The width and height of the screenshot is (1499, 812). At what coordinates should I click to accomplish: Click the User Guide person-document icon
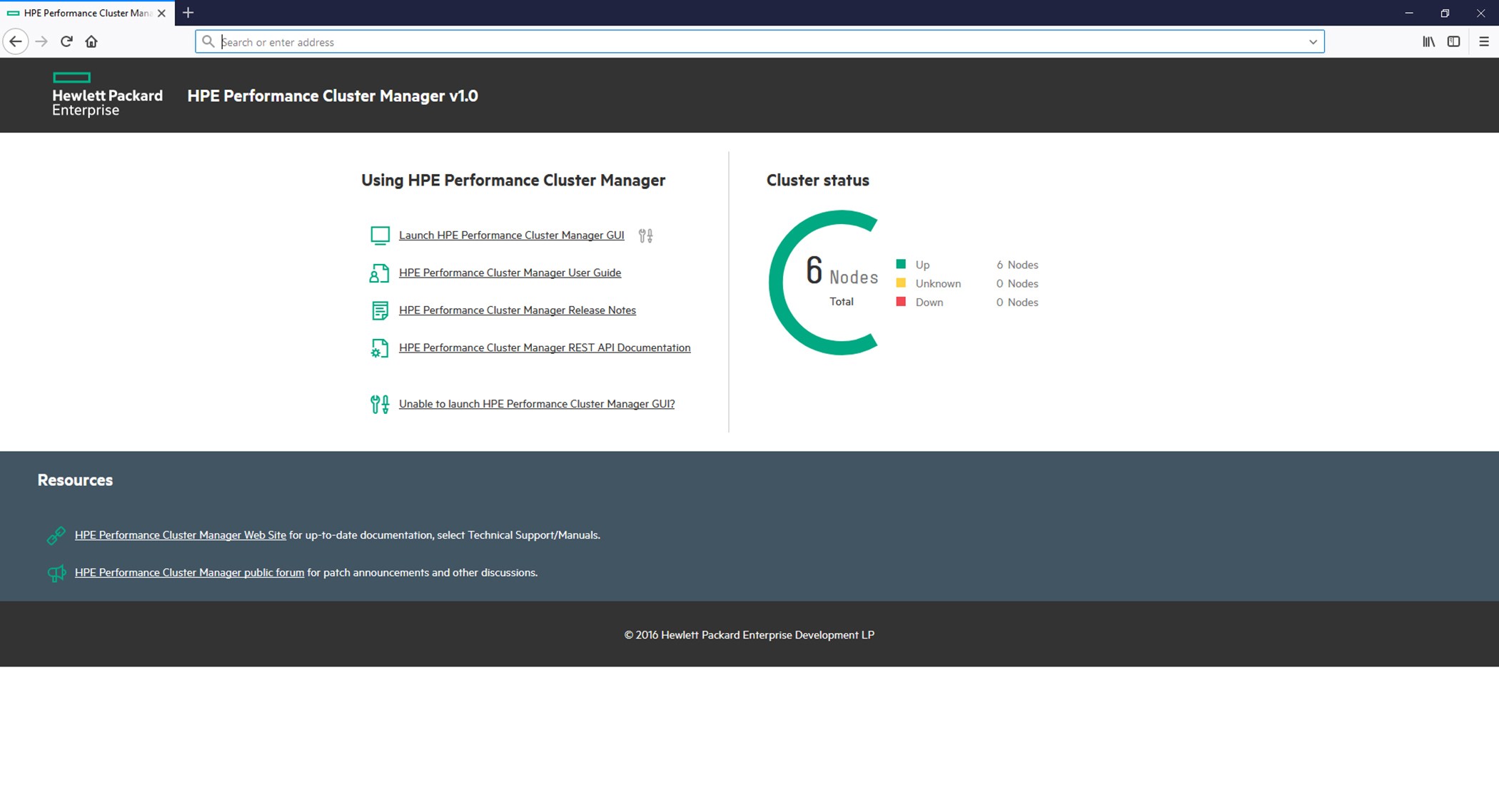379,273
